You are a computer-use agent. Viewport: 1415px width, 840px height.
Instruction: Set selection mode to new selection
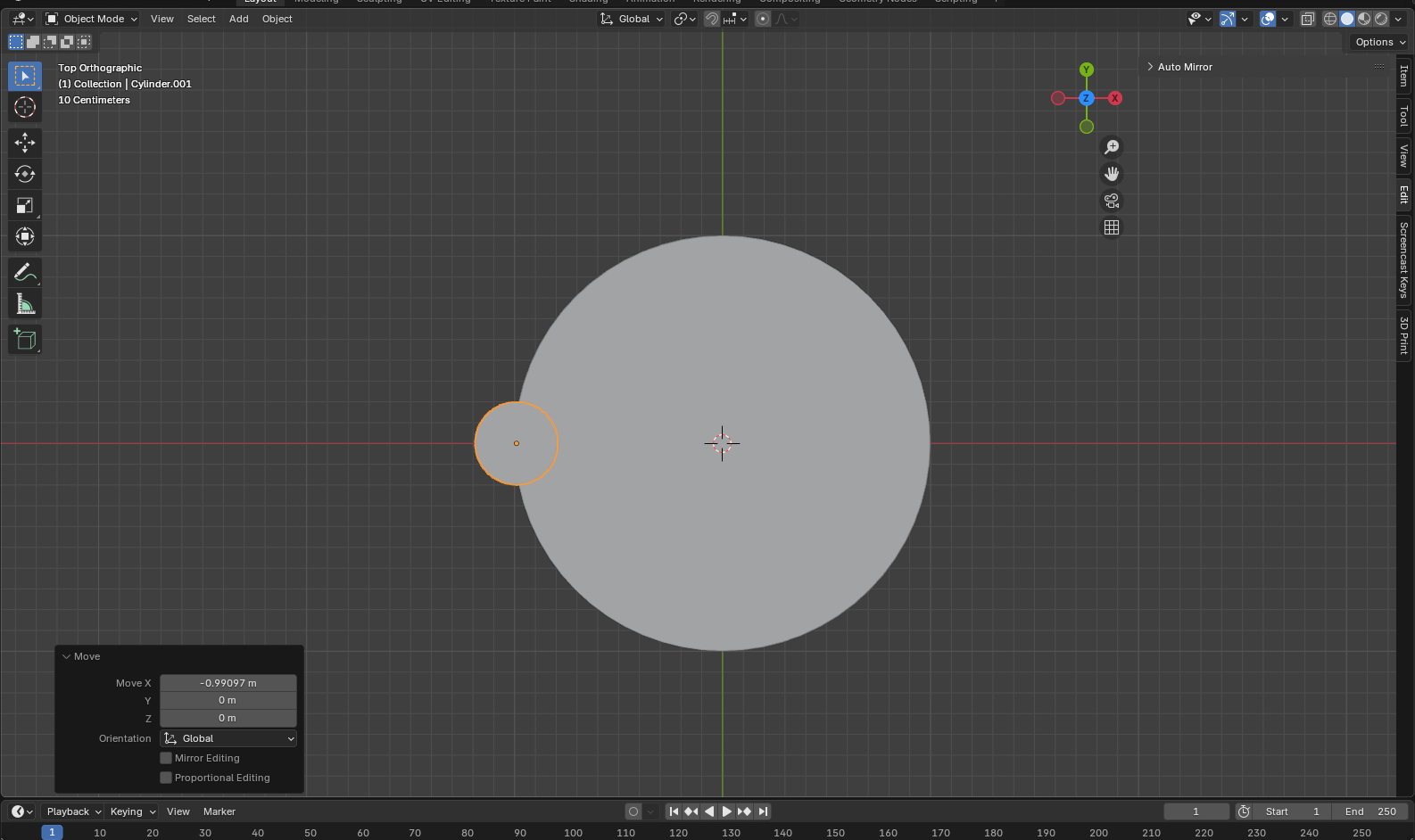[16, 42]
